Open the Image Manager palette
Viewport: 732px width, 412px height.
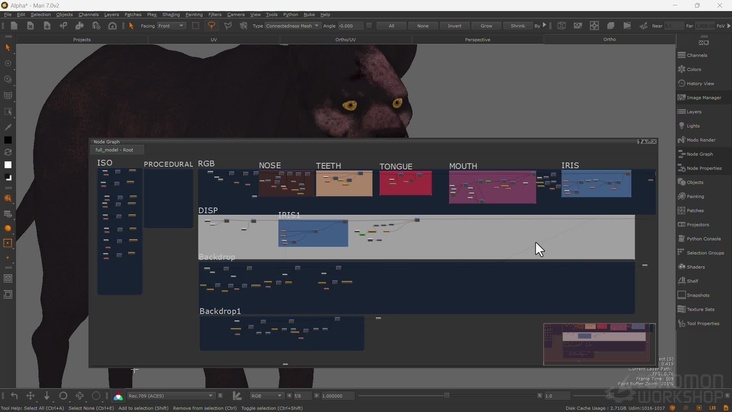pos(704,98)
